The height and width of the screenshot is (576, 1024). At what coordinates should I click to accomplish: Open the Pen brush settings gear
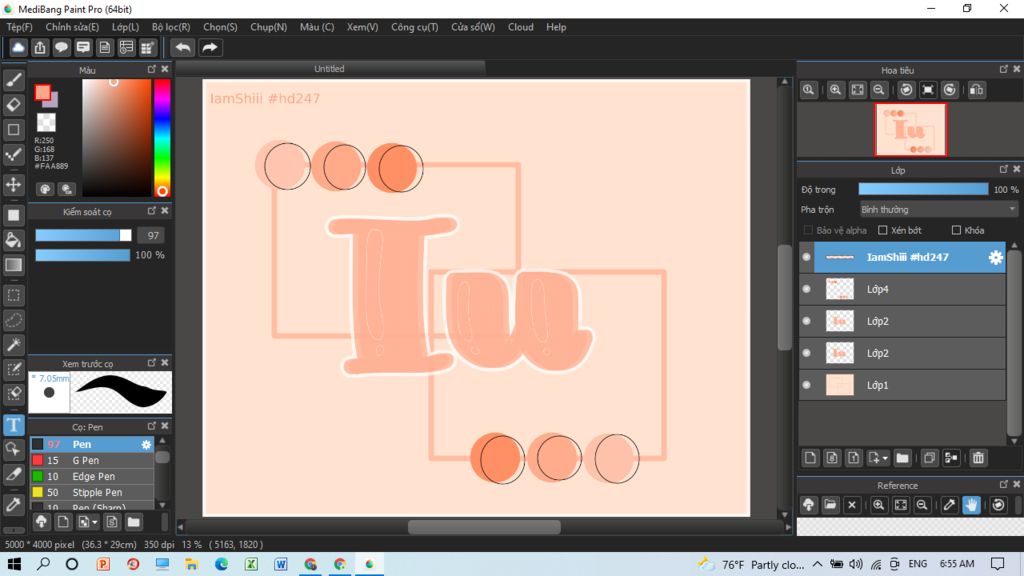[146, 445]
